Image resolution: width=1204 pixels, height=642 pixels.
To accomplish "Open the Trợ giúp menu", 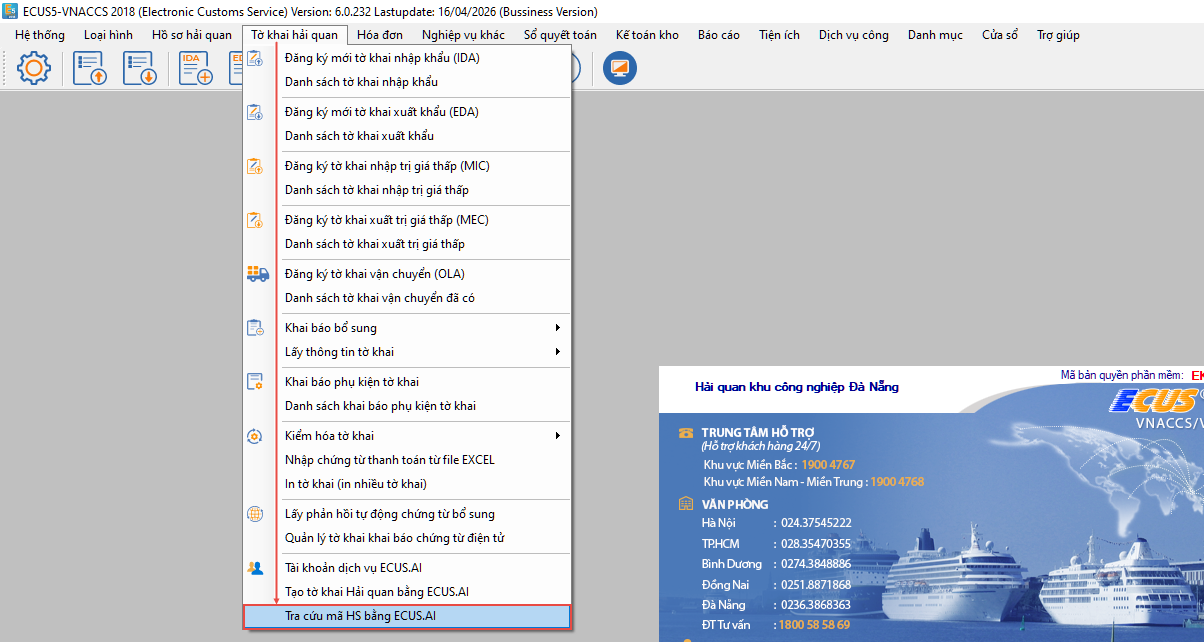I will click(1058, 35).
